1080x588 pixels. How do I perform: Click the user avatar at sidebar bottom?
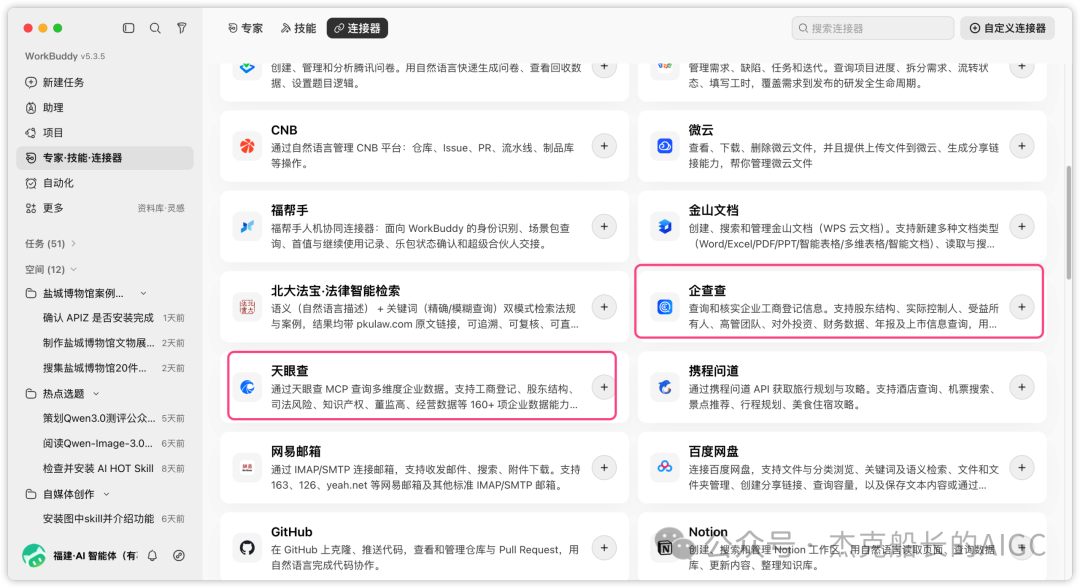34,555
